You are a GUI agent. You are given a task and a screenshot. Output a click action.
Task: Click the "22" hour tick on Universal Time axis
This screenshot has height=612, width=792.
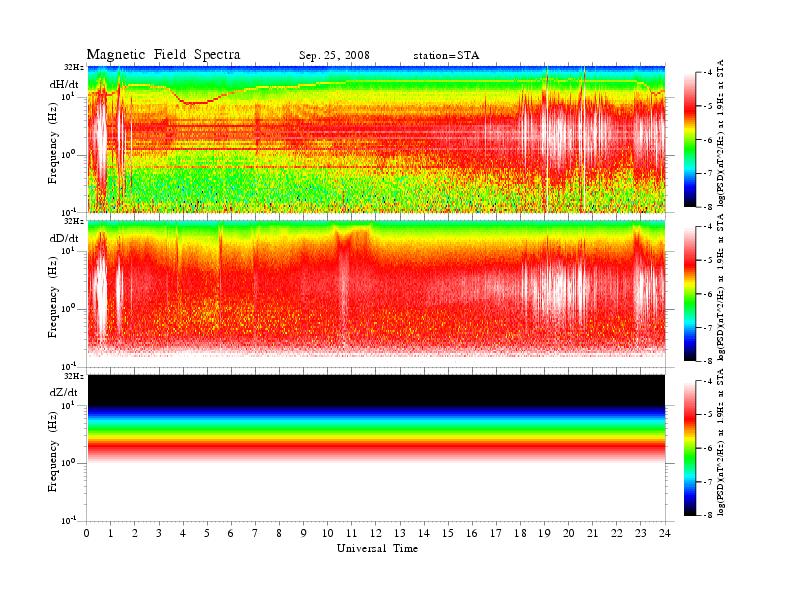point(617,533)
